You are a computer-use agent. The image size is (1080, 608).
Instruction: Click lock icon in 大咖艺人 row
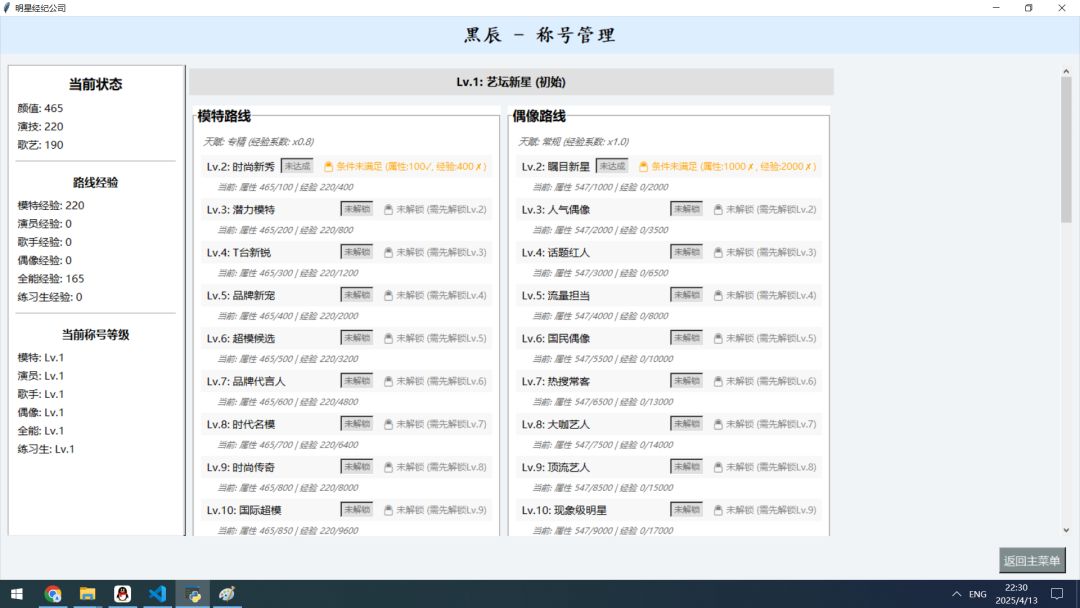(x=718, y=424)
